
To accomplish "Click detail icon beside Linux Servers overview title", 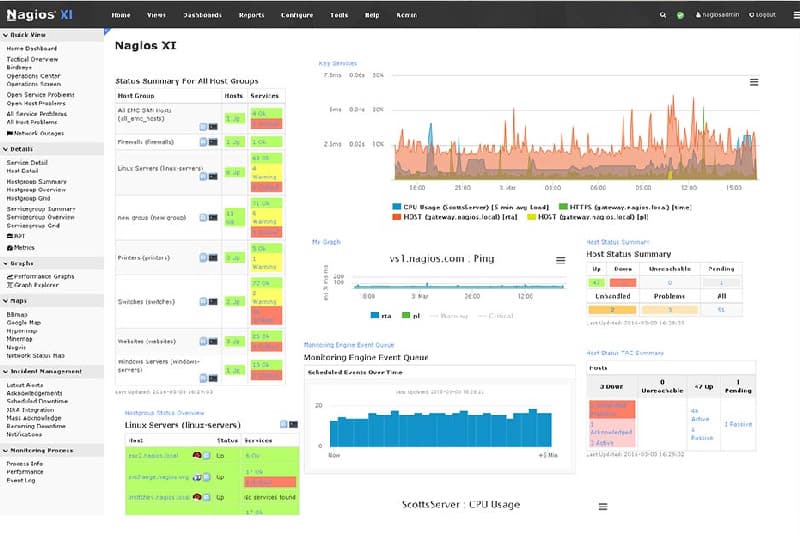I will (284, 424).
